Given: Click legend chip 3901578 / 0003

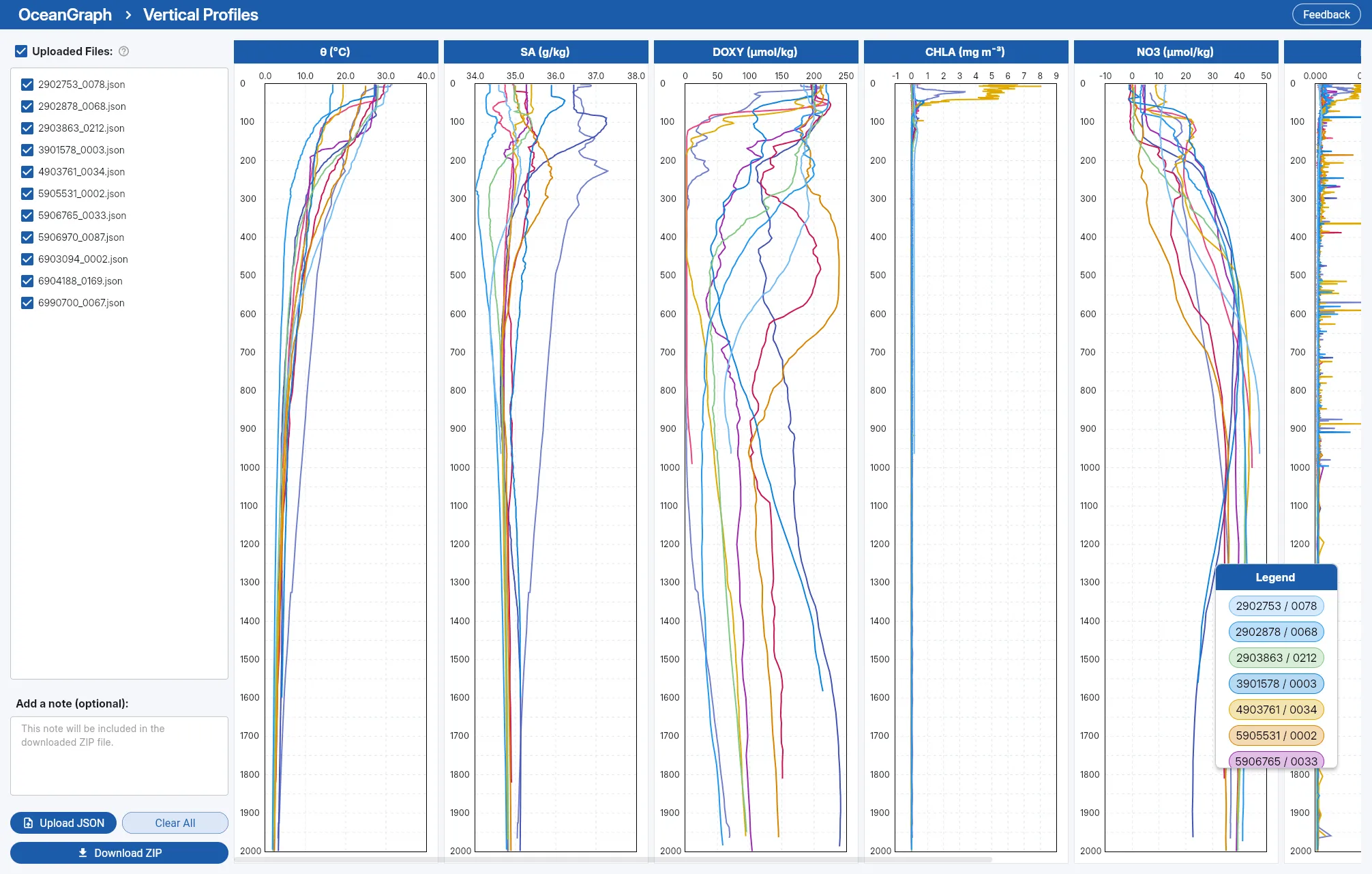Looking at the screenshot, I should tap(1276, 684).
